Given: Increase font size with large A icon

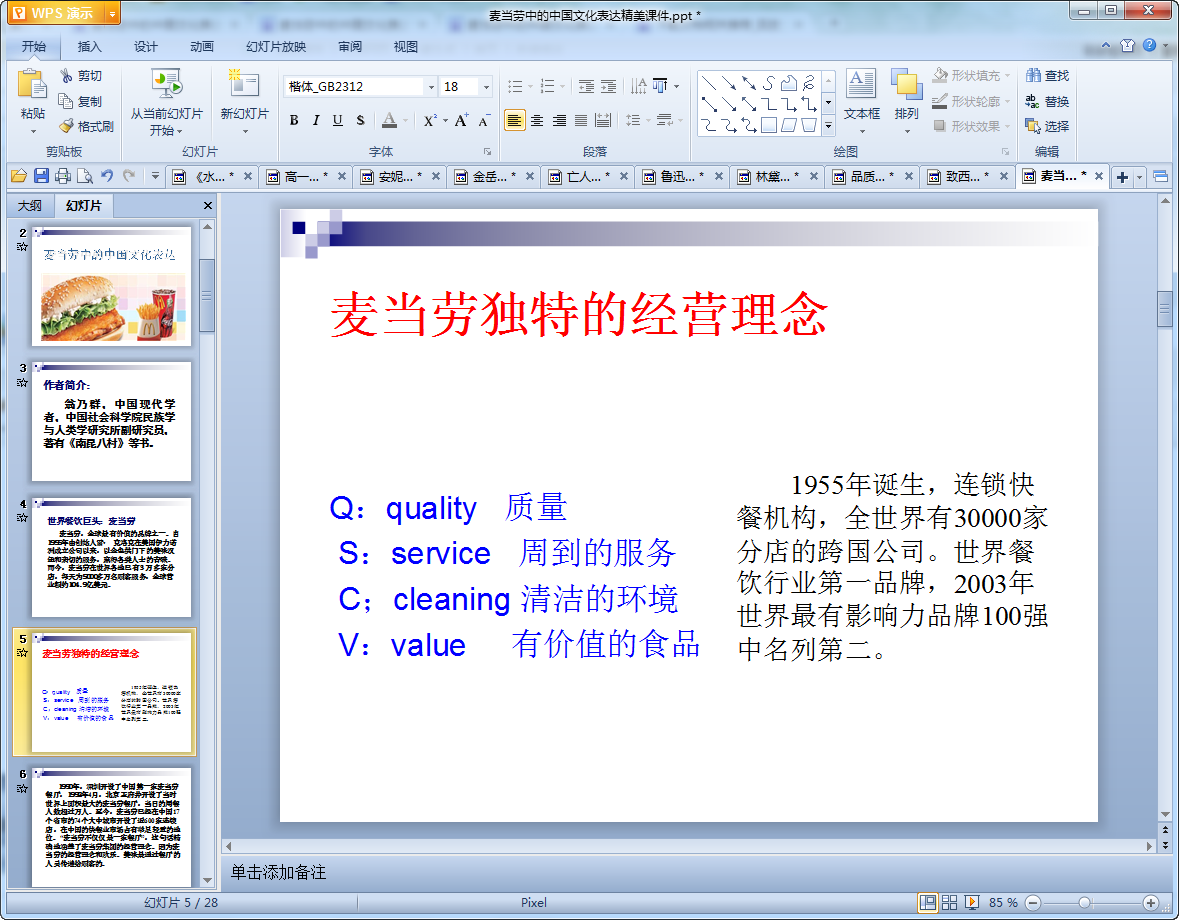Looking at the screenshot, I should click(461, 120).
